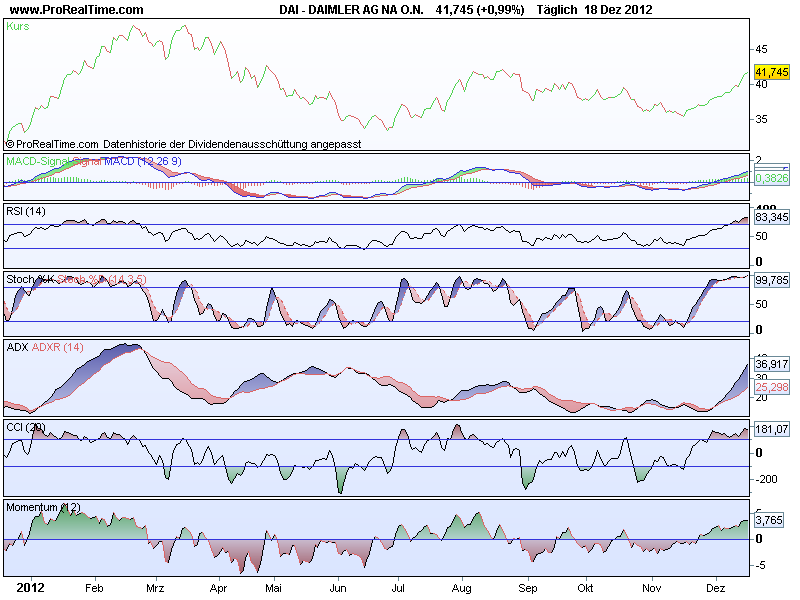Click the 2012 year label on the time axis

point(30,588)
